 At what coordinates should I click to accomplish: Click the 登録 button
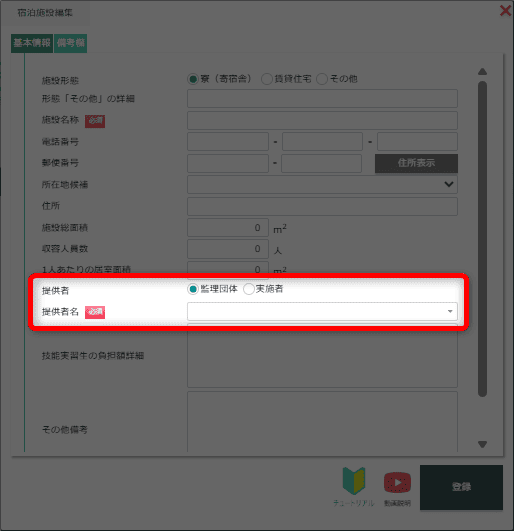[461, 487]
